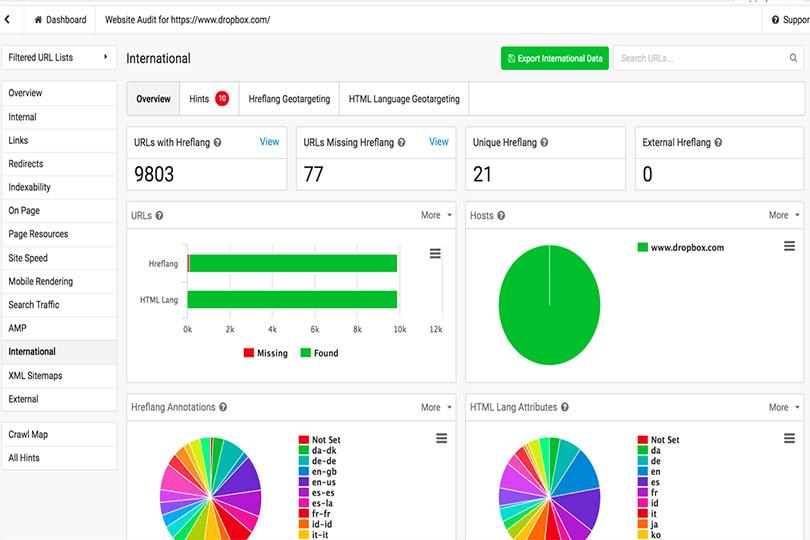The height and width of the screenshot is (540, 810).
Task: Open hamburger menu of HTML Lang Attributes chart
Action: [789, 438]
